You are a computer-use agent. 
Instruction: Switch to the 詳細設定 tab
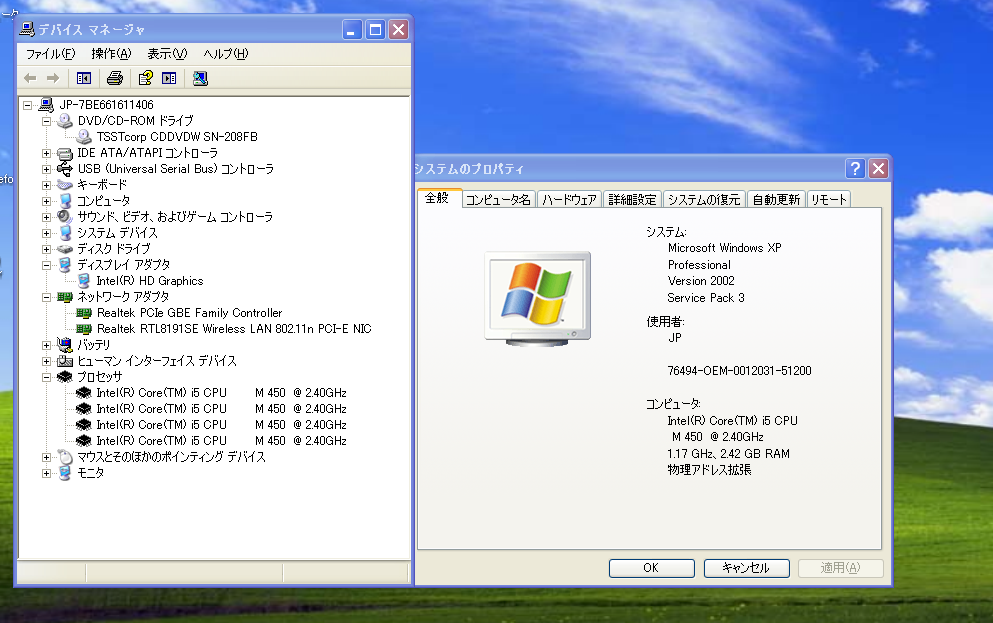(632, 199)
